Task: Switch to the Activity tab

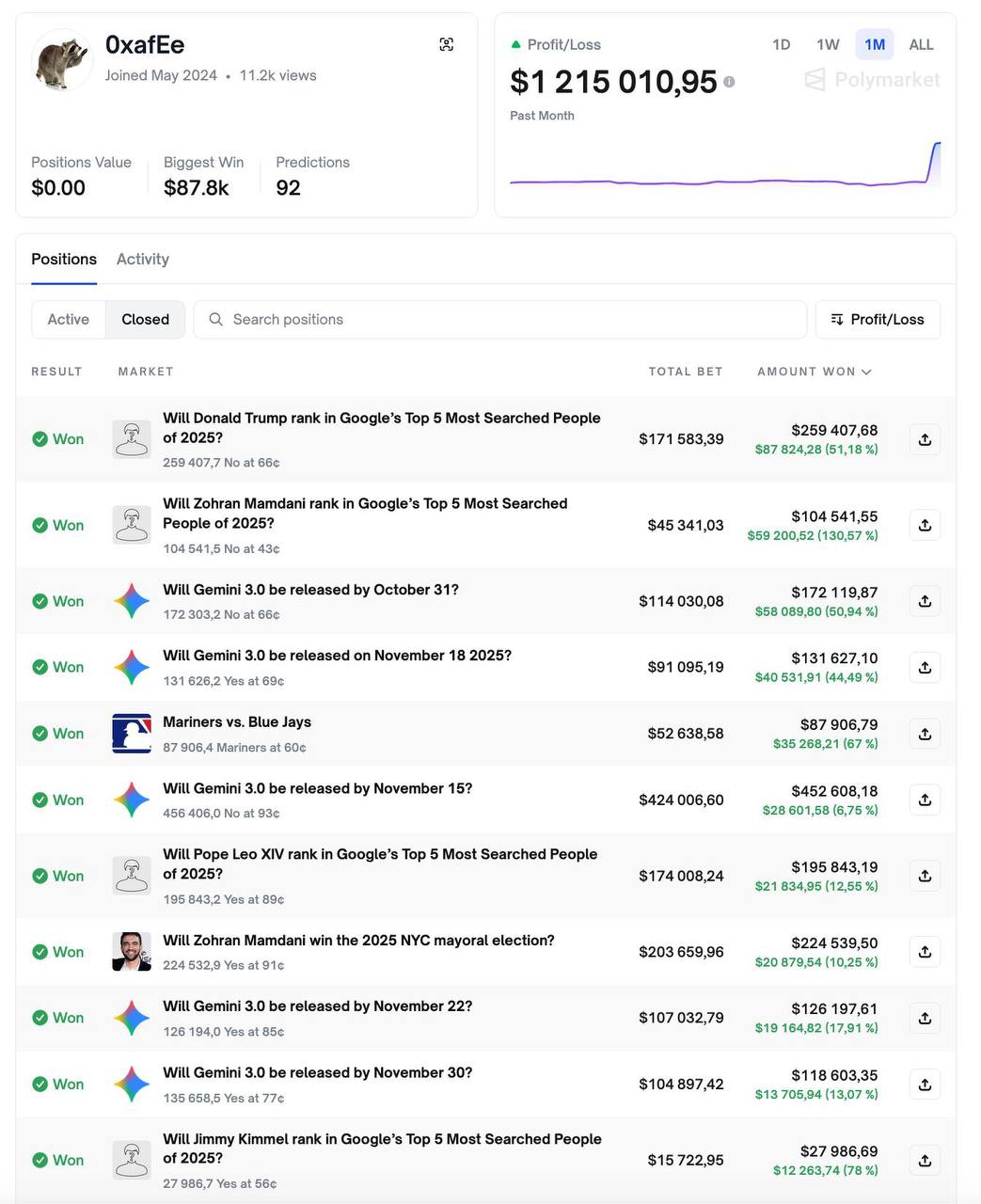Action: click(142, 259)
